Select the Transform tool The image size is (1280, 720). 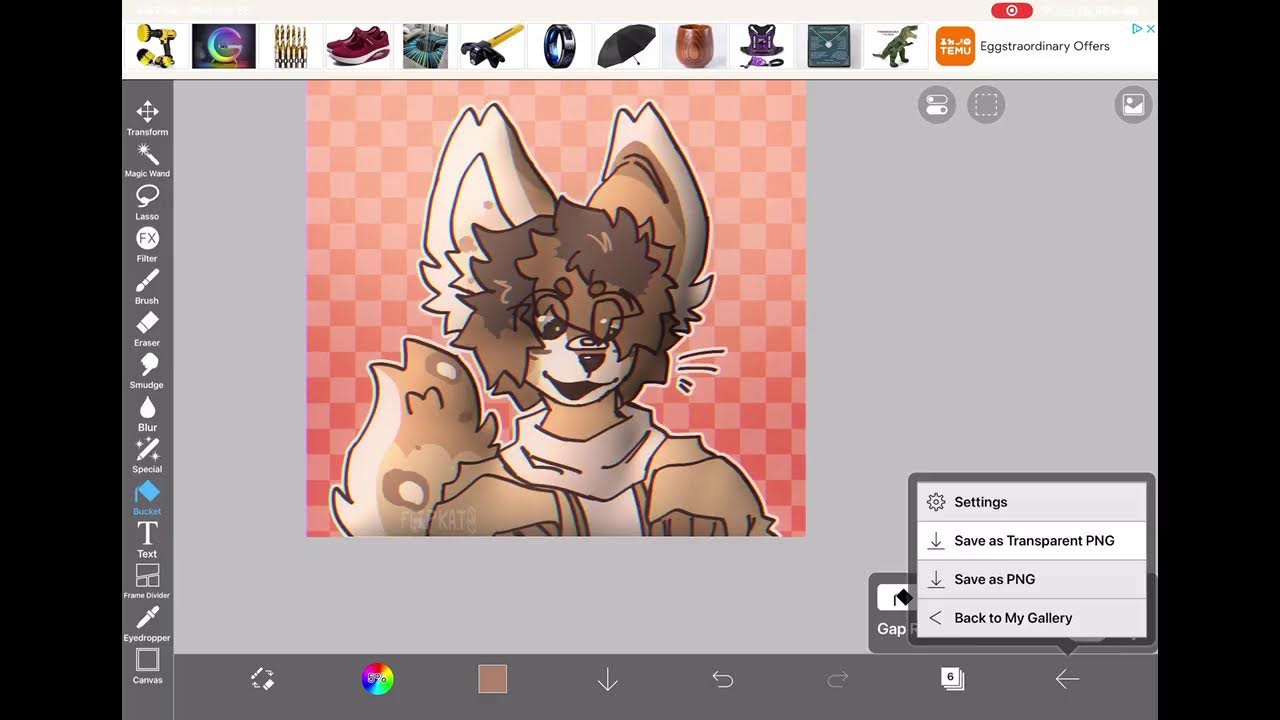tap(147, 118)
